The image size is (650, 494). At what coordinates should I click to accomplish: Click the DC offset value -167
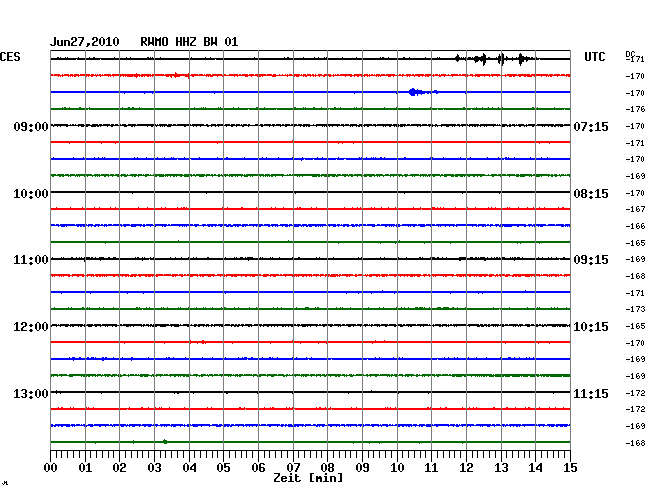click(x=635, y=209)
